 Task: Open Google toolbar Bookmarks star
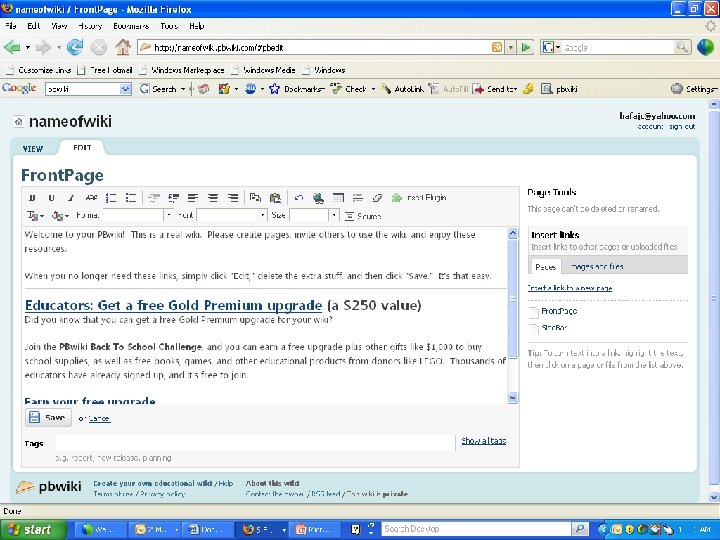(x=297, y=89)
